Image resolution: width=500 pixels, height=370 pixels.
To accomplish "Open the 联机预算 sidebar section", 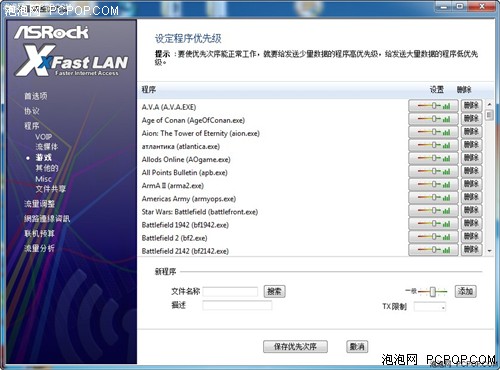I will pos(39,233).
